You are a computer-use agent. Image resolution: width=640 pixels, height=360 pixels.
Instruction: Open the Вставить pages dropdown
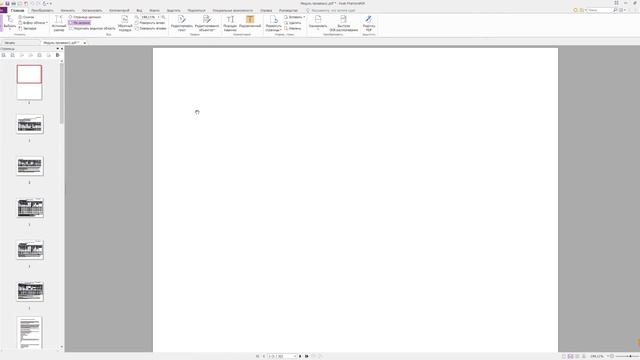click(x=294, y=17)
